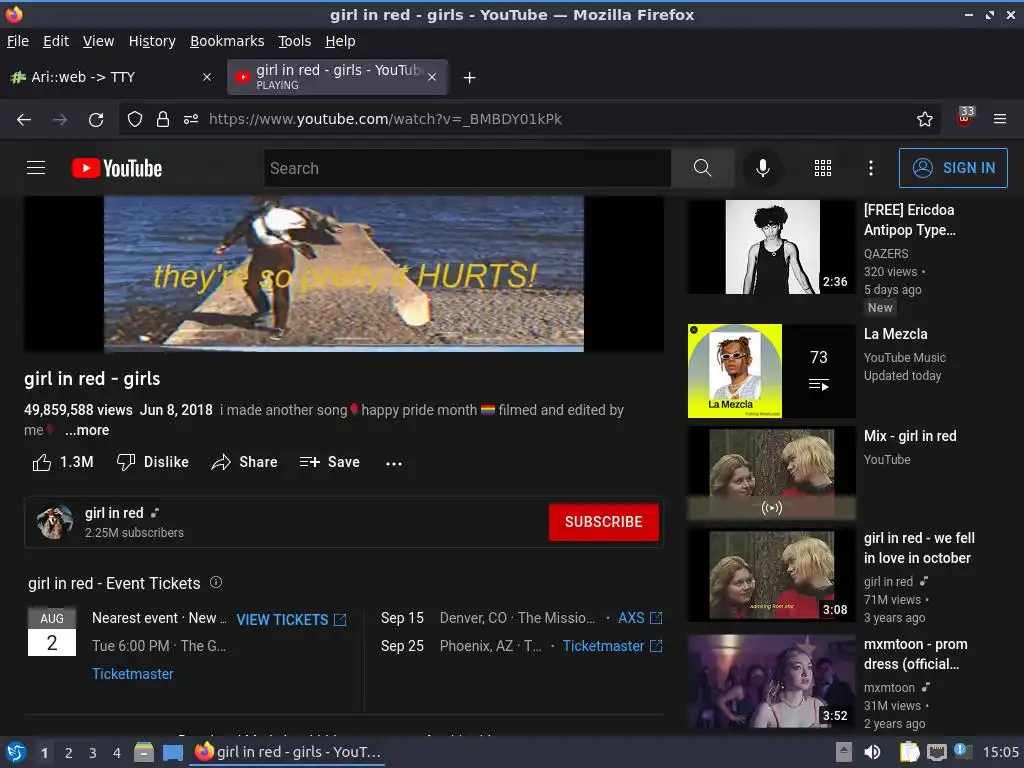Switch to workspace 4 in taskbar
This screenshot has width=1024, height=768.
116,753
